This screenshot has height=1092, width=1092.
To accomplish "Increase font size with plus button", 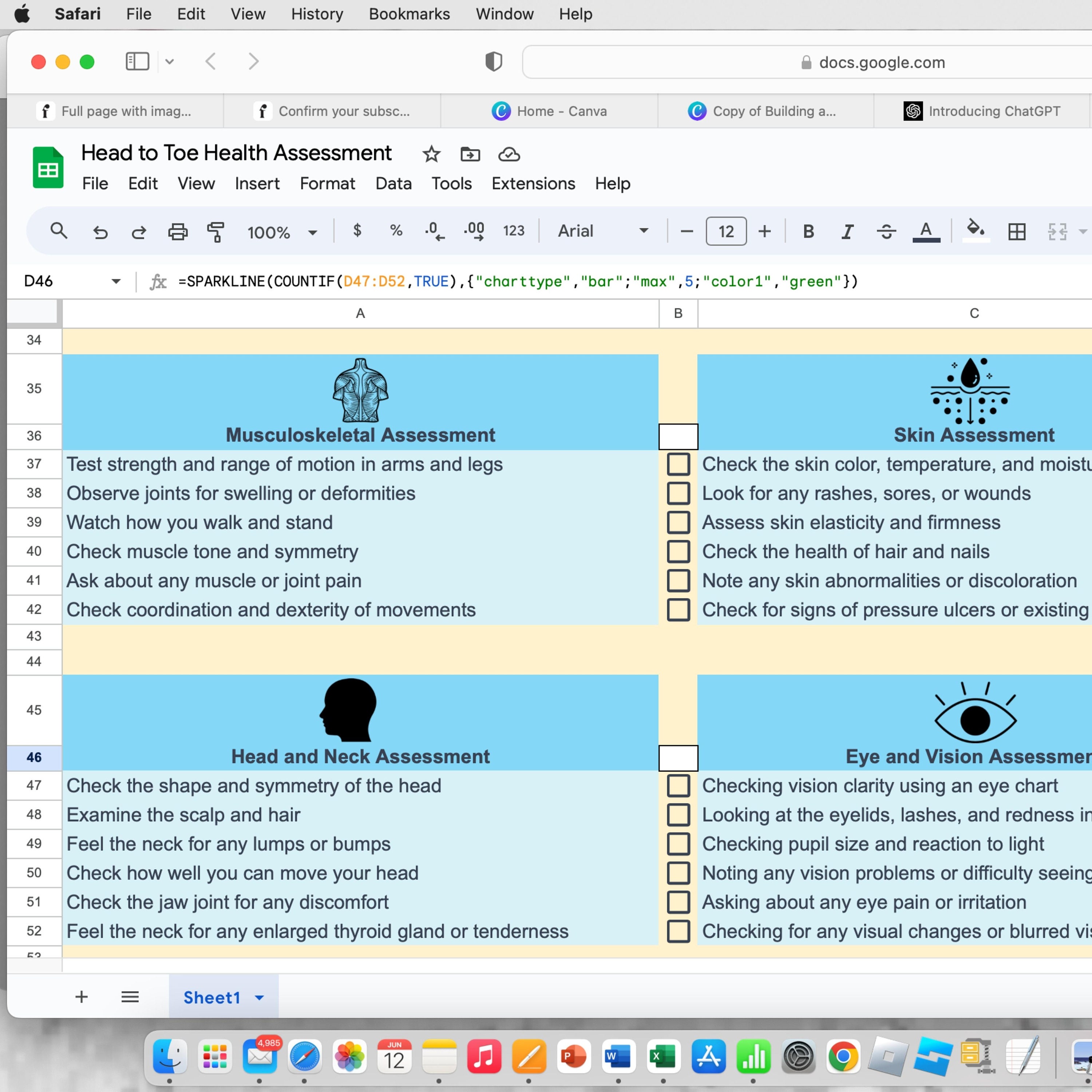I will pyautogui.click(x=764, y=231).
